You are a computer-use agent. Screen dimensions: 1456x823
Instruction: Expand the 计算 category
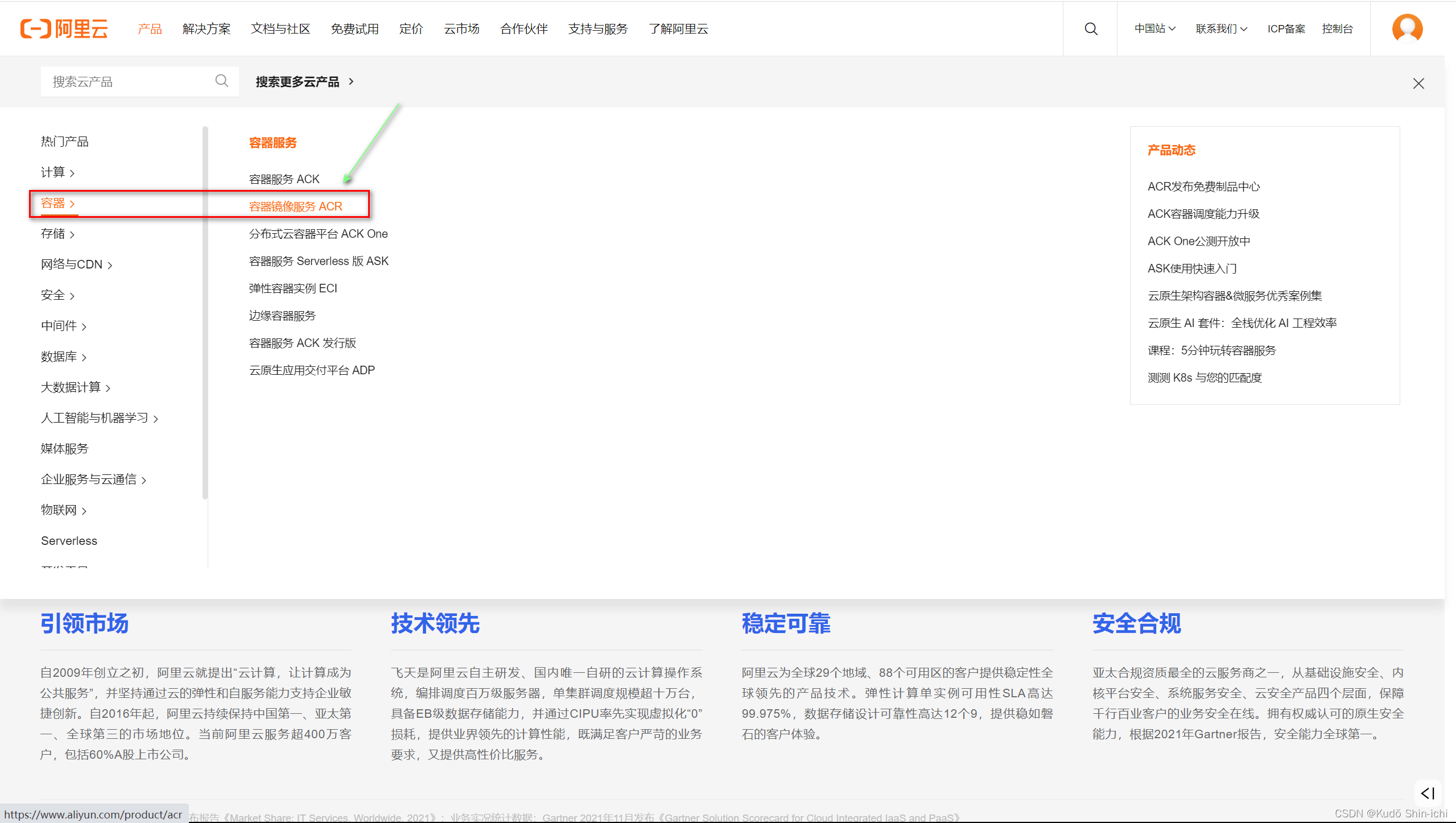pyautogui.click(x=57, y=172)
